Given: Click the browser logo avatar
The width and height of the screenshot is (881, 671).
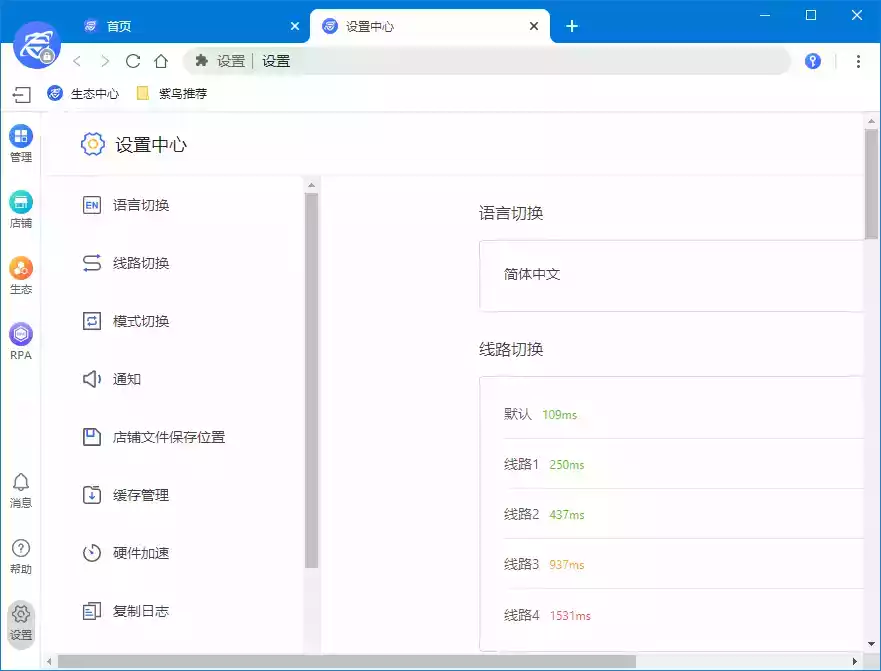Looking at the screenshot, I should 37,45.
